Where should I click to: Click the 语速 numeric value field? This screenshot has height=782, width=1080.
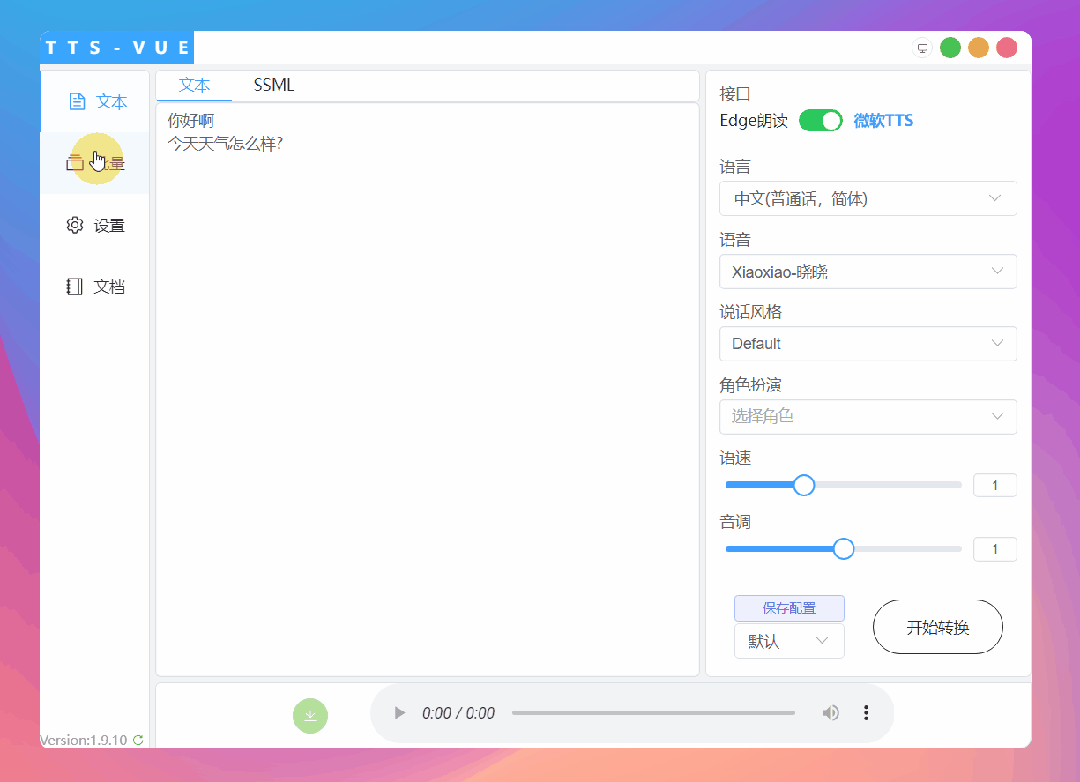coord(995,486)
